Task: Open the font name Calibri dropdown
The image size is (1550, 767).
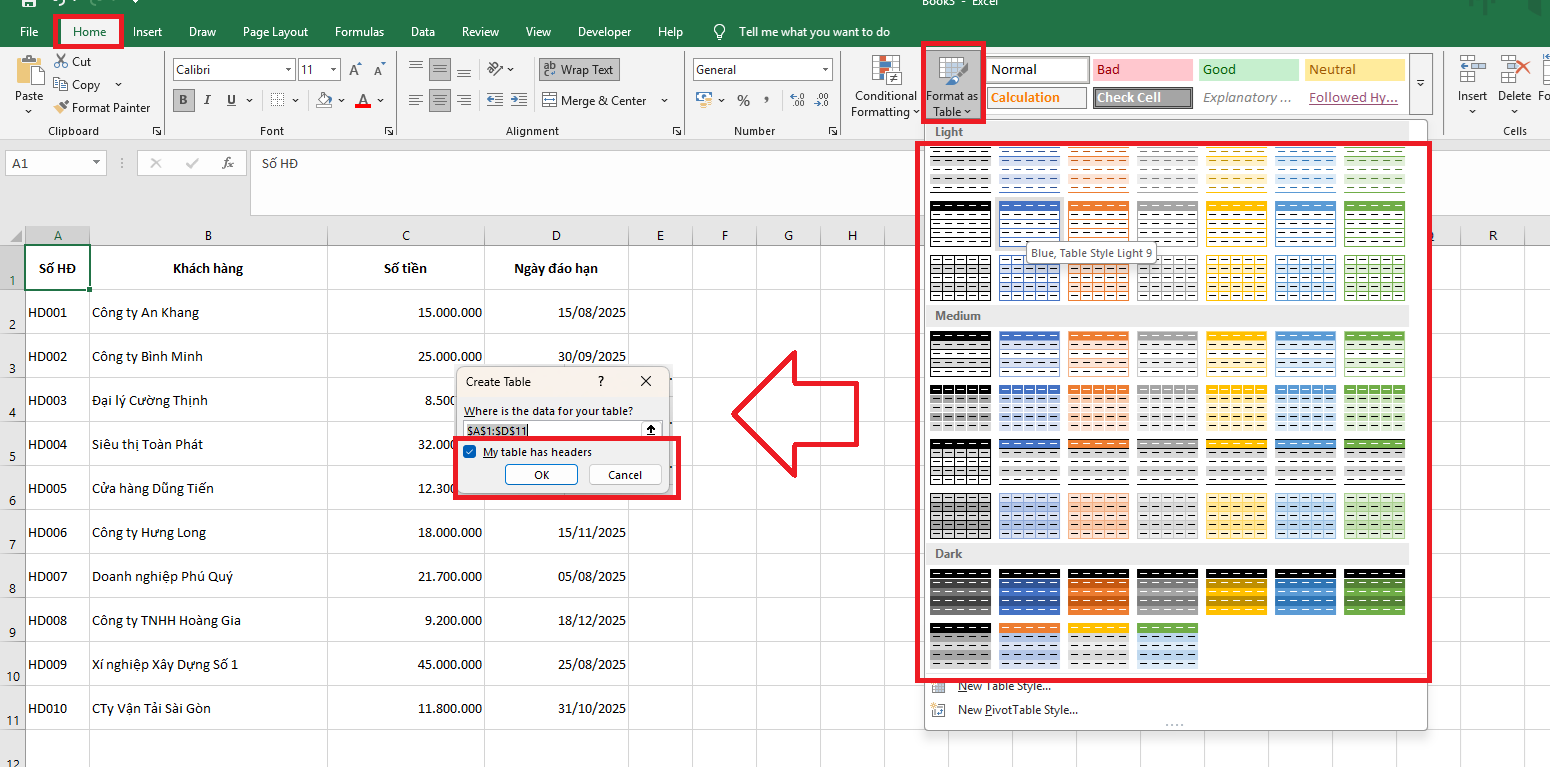Action: point(288,70)
